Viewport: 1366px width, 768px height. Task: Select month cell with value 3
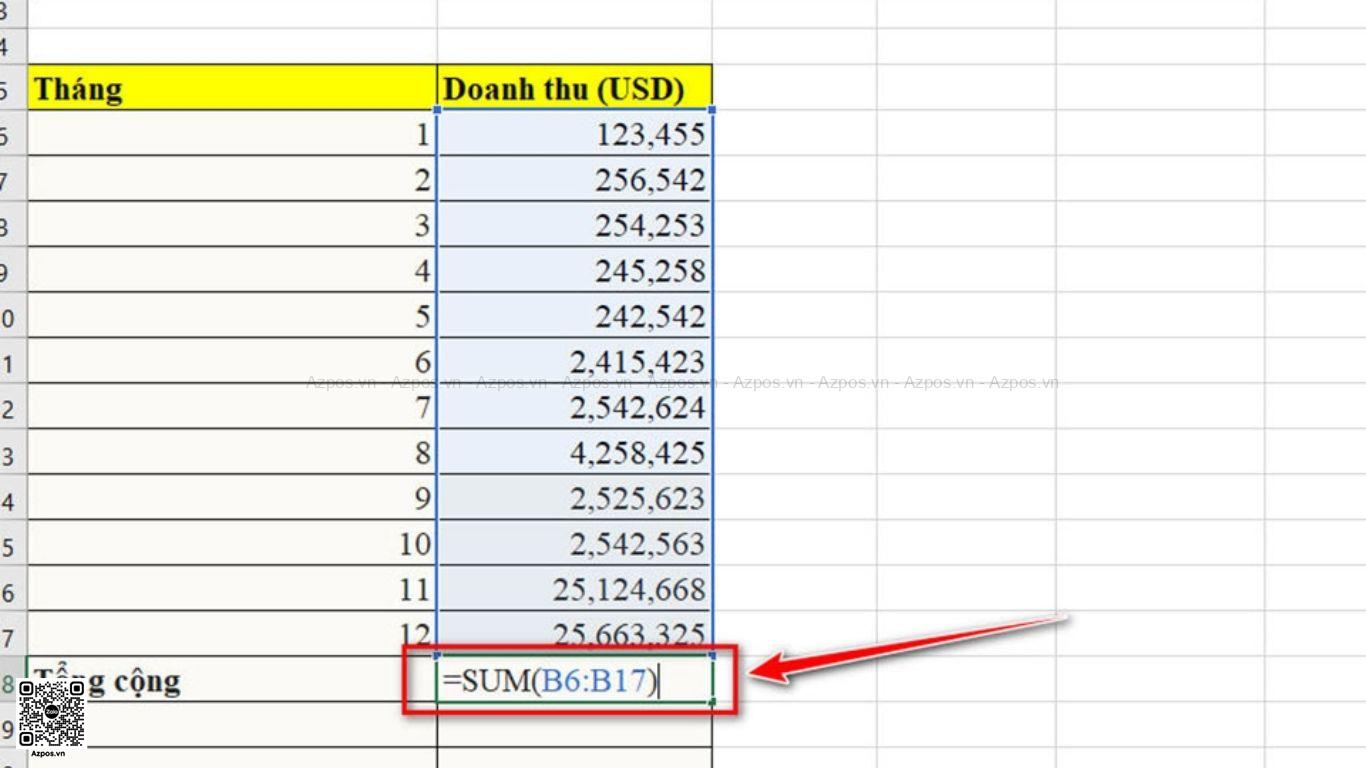[x=232, y=225]
